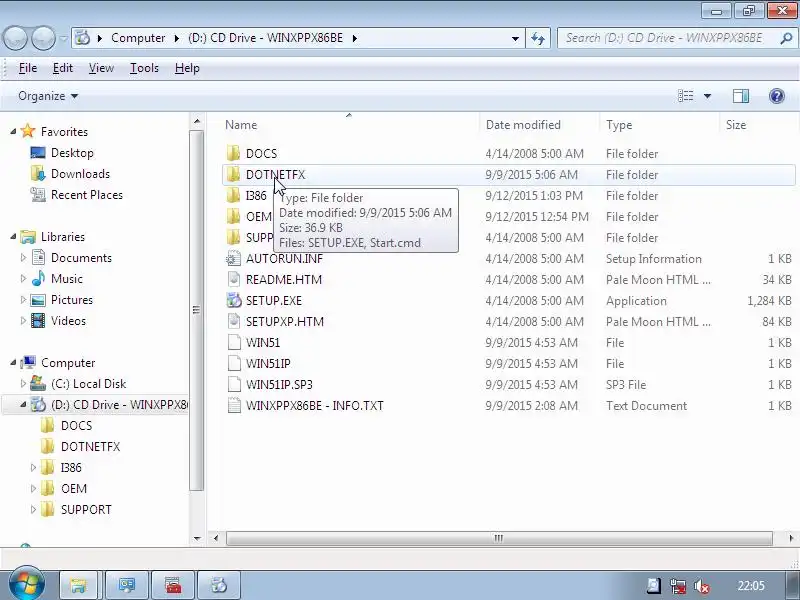
Task: Expand the SUPPORT folder in tree
Action: pyautogui.click(x=33, y=509)
